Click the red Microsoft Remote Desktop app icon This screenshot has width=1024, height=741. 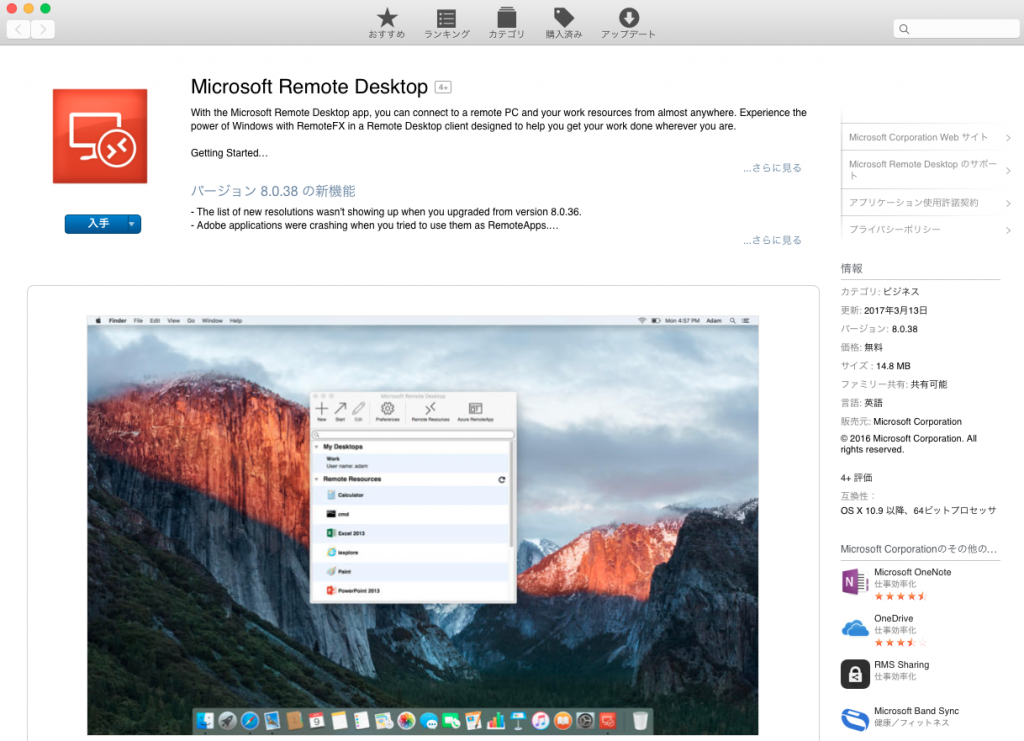pos(100,136)
